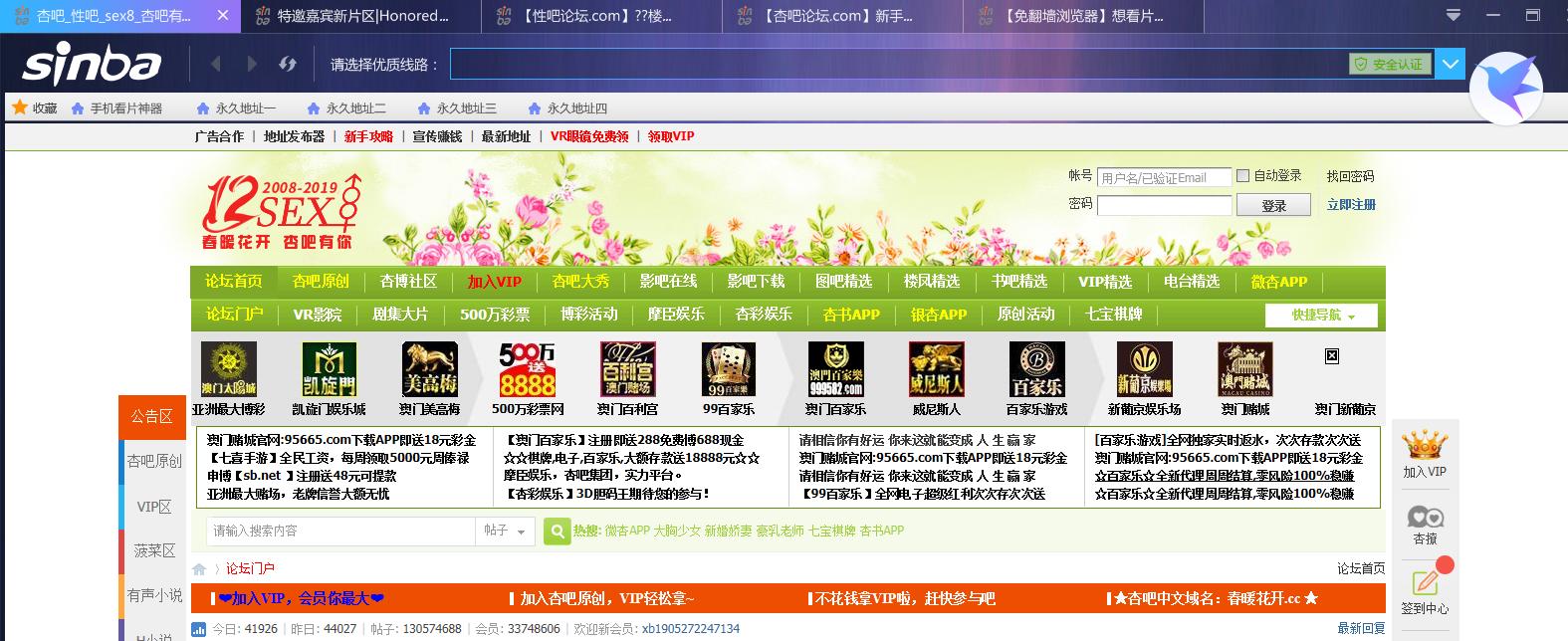Select the 公告区 orange sidebar item
This screenshot has width=1568, height=641.
152,417
